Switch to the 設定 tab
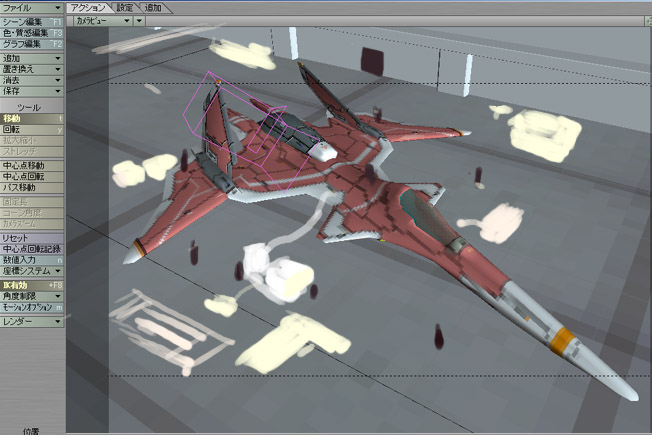This screenshot has height=435, width=652. (125, 7)
